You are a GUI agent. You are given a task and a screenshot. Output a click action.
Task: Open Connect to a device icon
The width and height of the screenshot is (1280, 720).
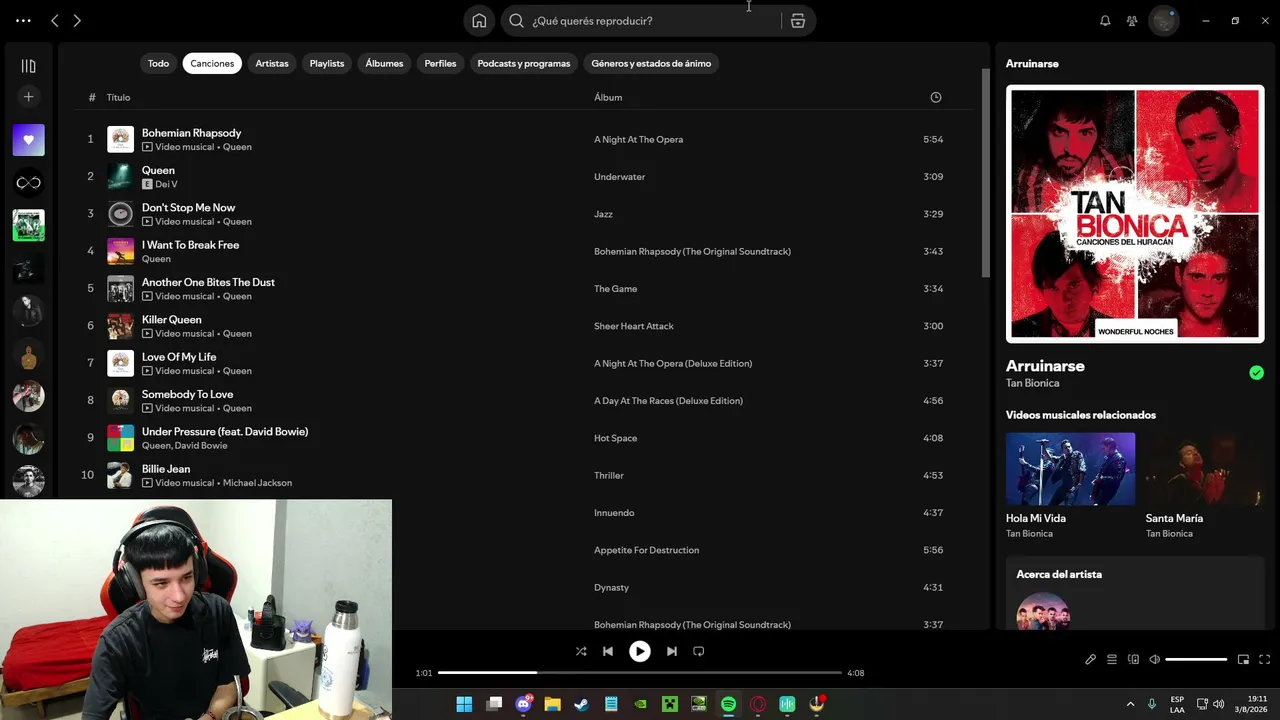[1133, 660]
